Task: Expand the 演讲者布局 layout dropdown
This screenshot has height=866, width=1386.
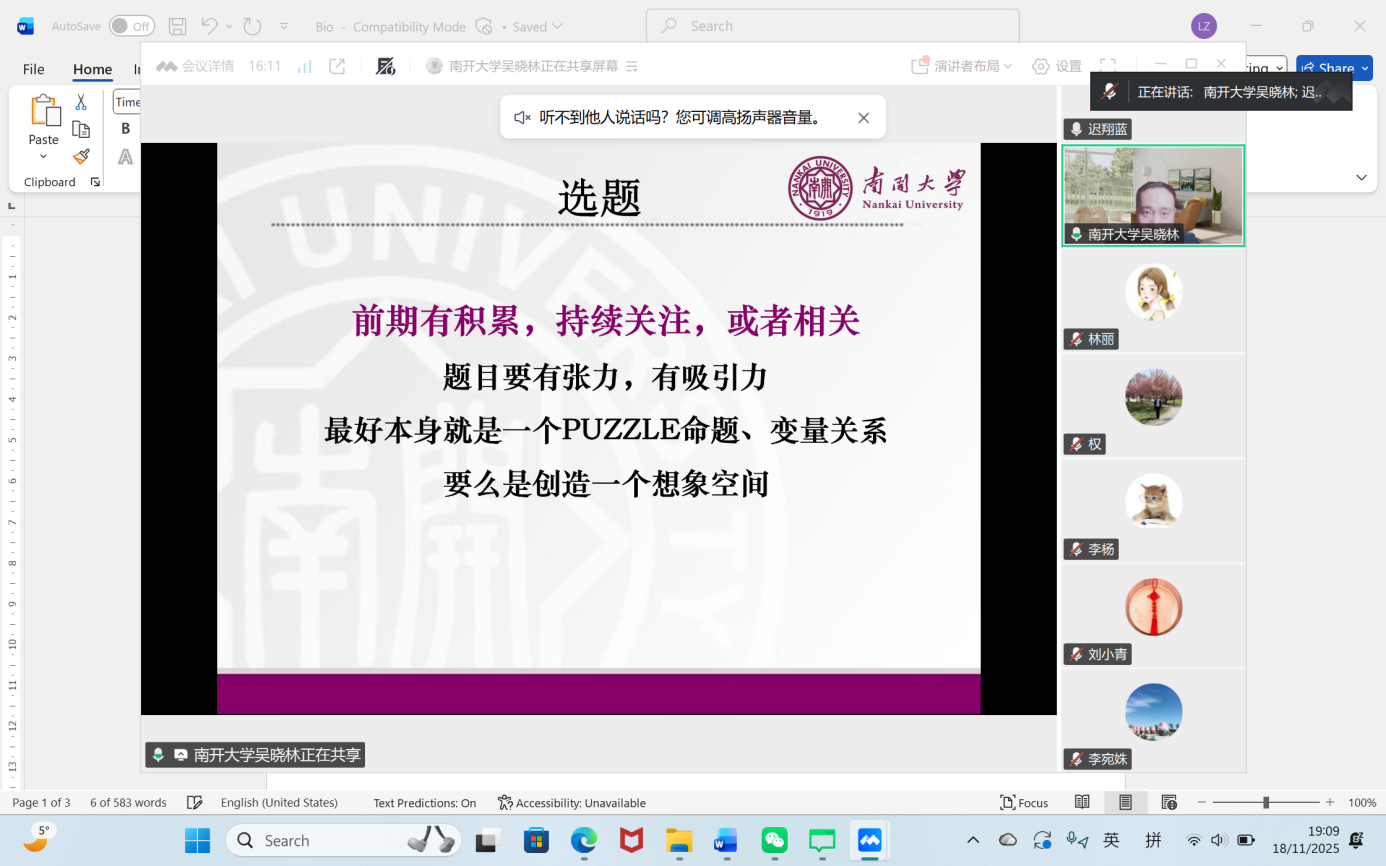Action: [962, 66]
